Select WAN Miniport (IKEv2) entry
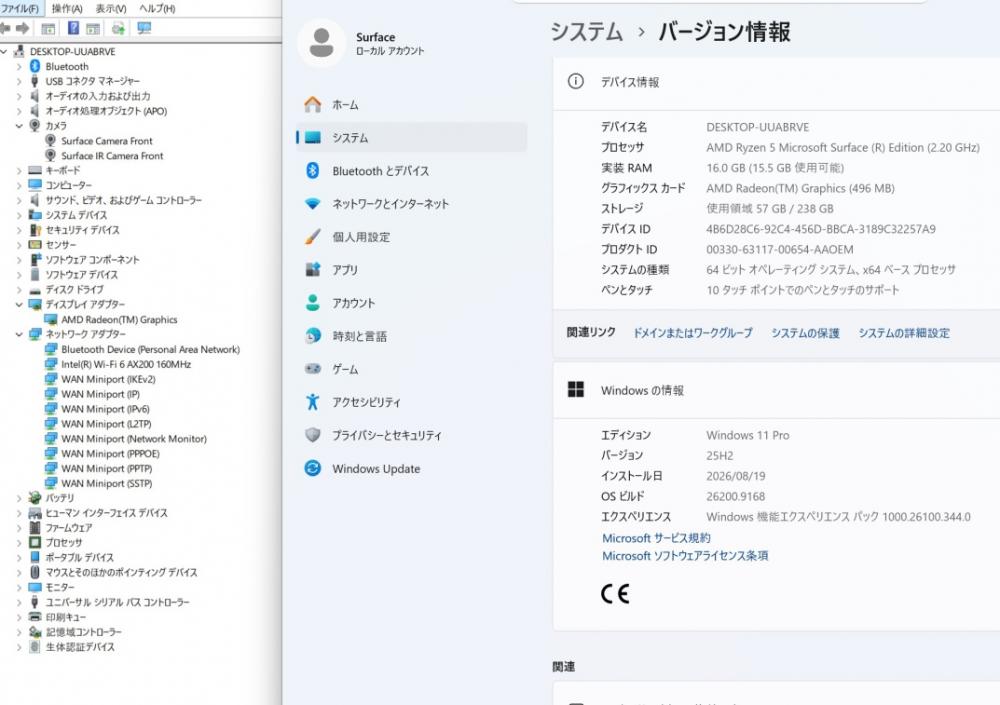 click(108, 379)
